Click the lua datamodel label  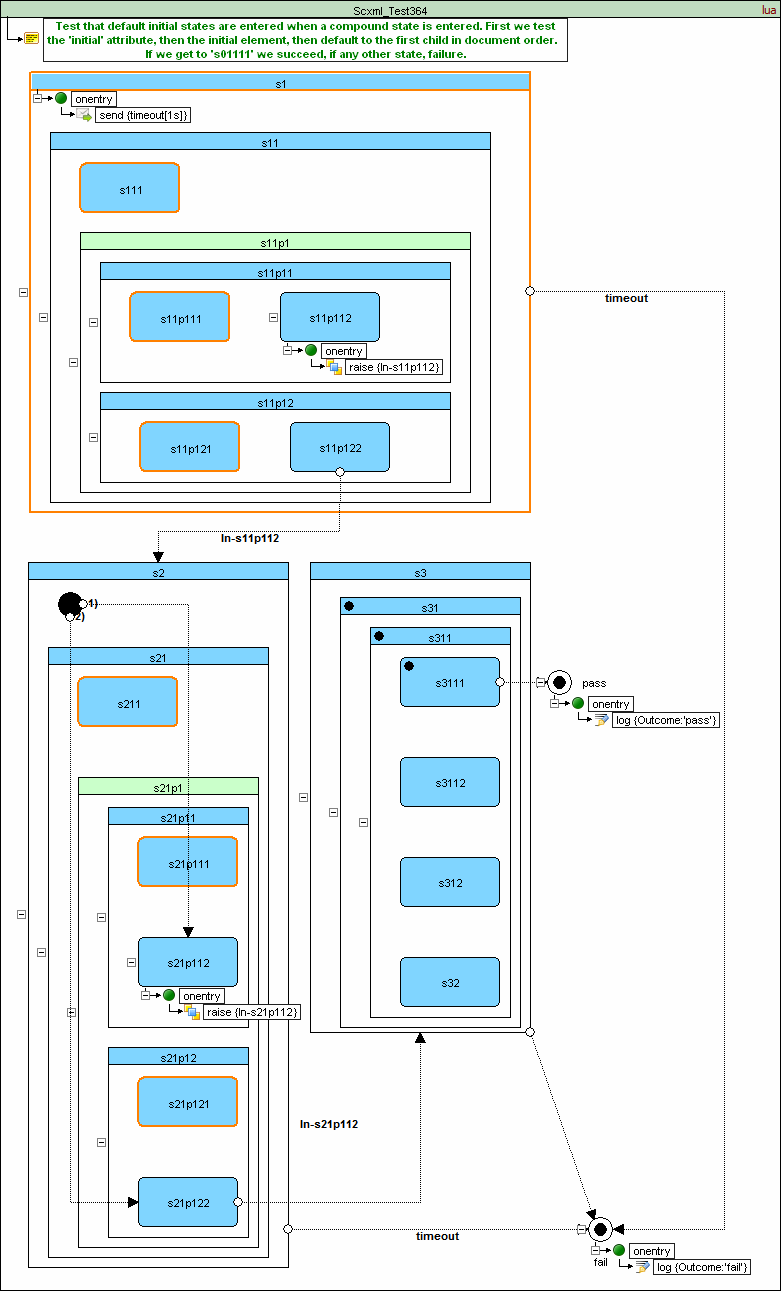pyautogui.click(x=769, y=10)
